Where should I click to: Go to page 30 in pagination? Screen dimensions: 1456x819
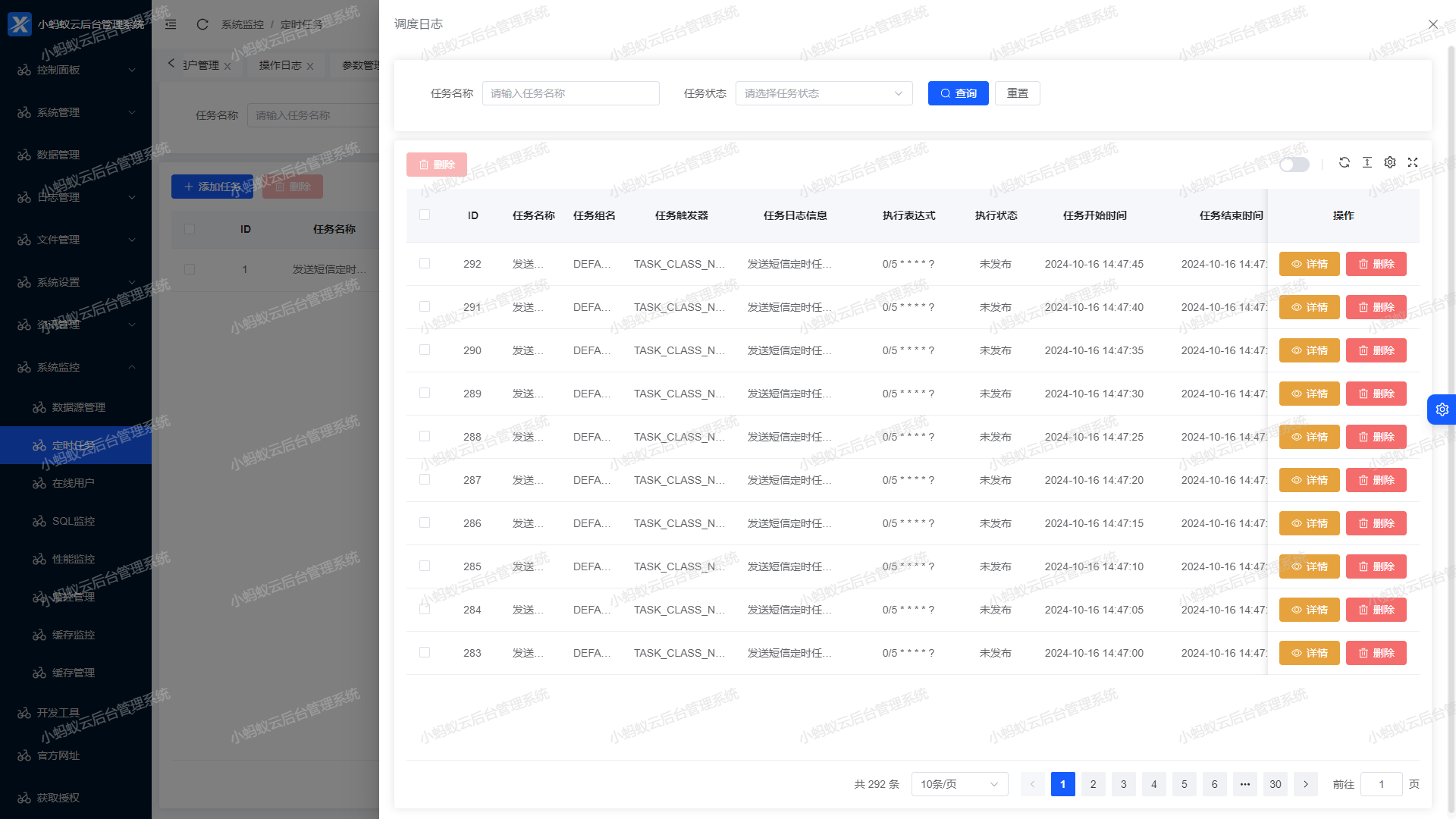coord(1275,784)
